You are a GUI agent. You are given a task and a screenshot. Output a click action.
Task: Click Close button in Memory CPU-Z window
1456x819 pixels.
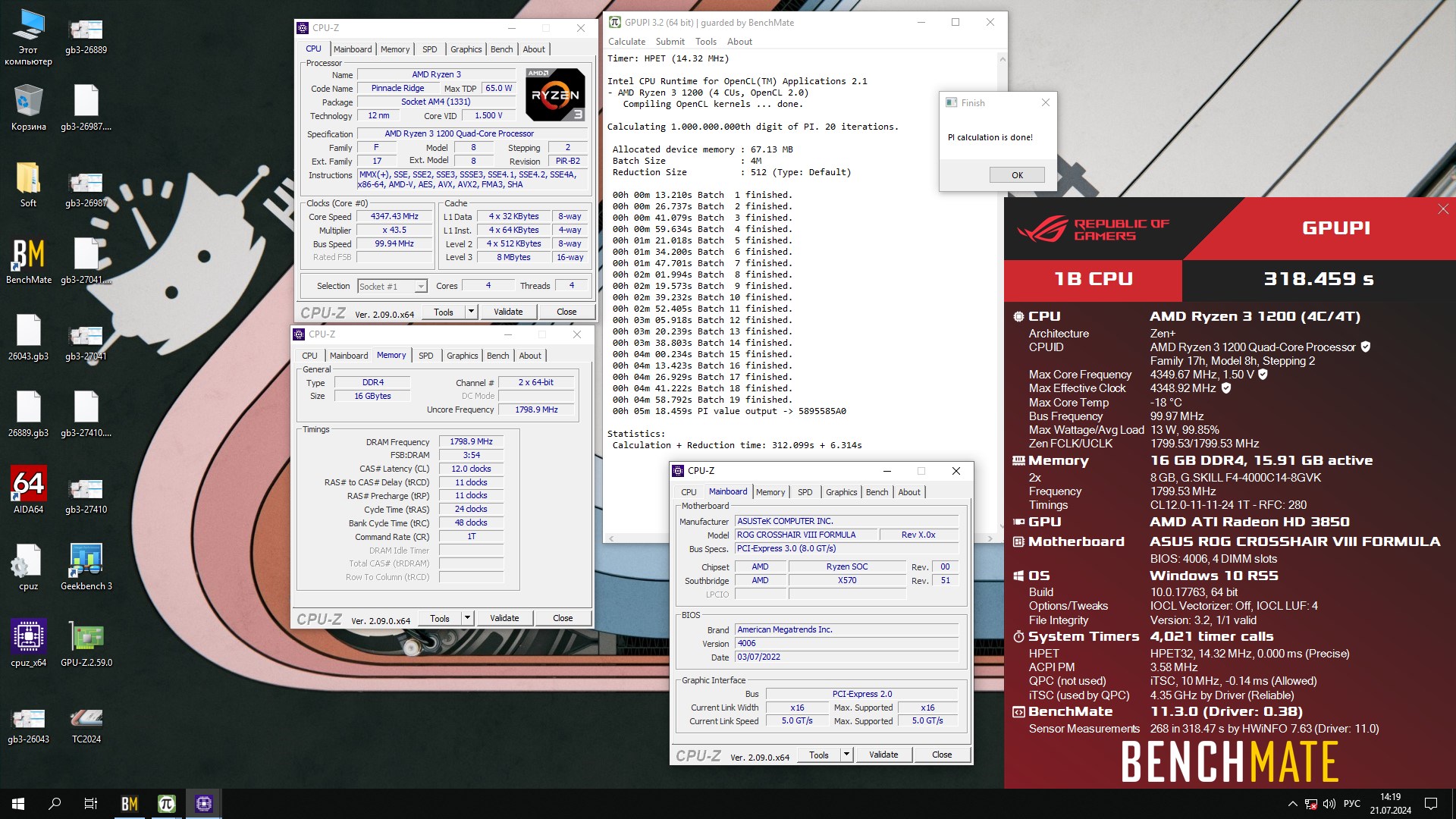click(563, 618)
